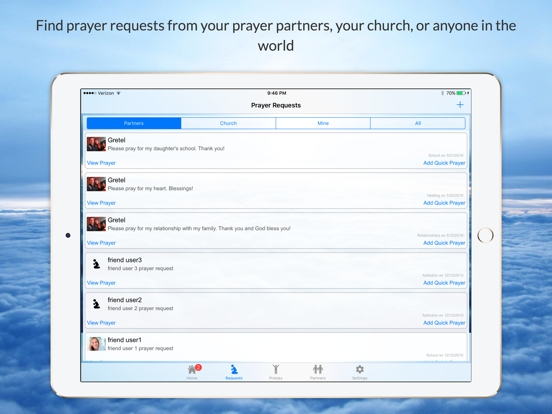
Task: Add Quick Prayer for friend user3
Action: click(444, 283)
